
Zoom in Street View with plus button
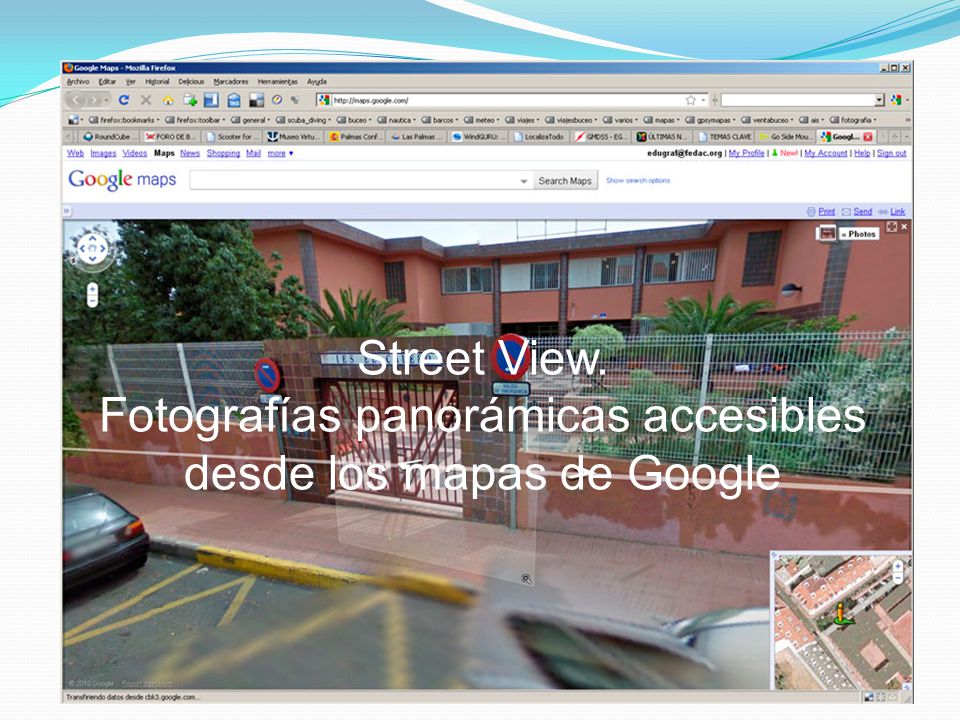[92, 288]
